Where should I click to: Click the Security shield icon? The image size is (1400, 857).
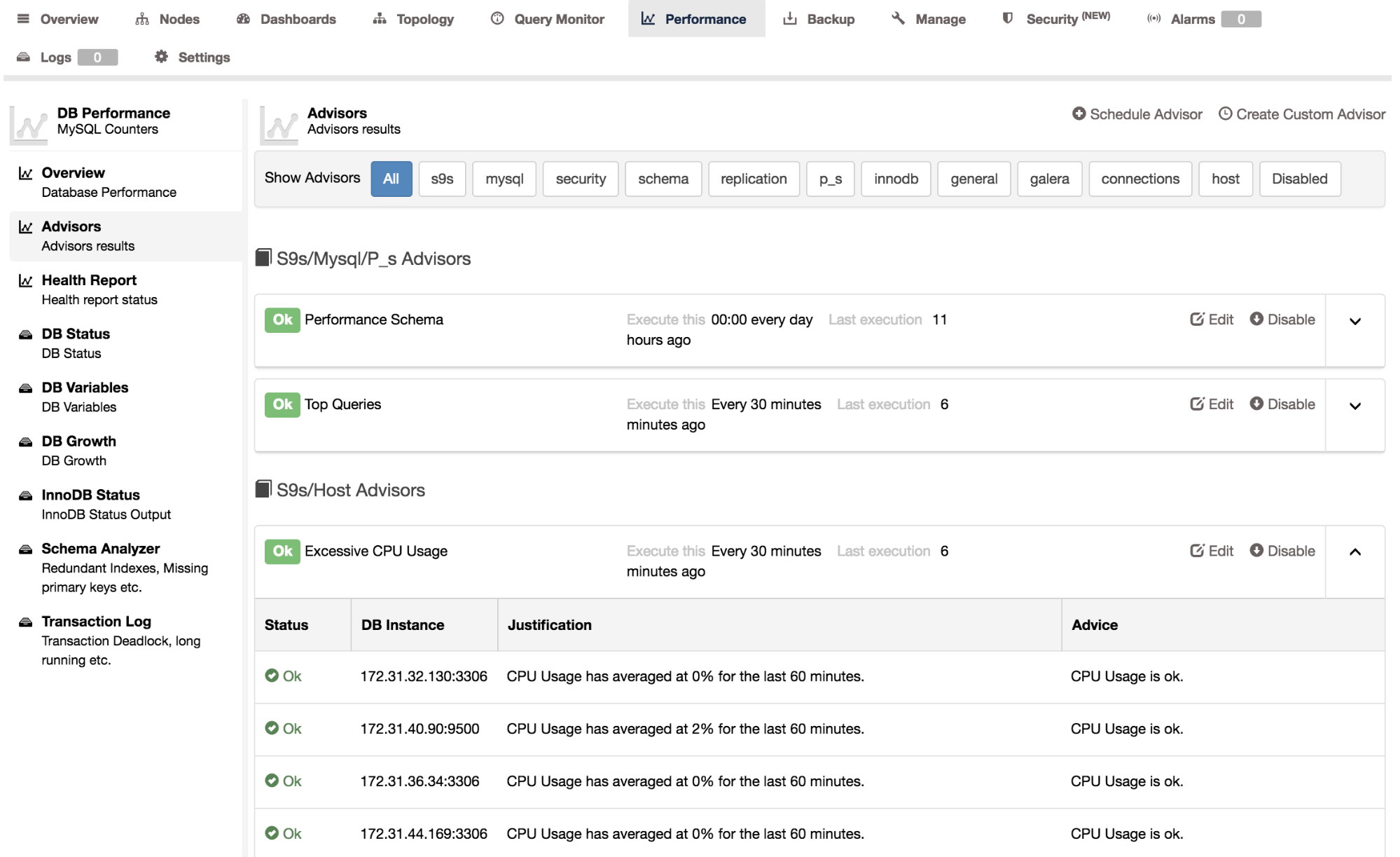tap(1008, 19)
